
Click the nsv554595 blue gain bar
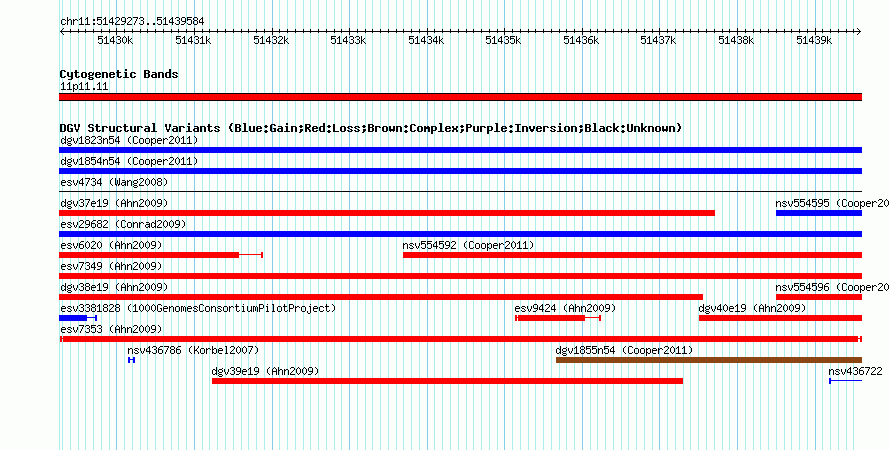tap(819, 213)
